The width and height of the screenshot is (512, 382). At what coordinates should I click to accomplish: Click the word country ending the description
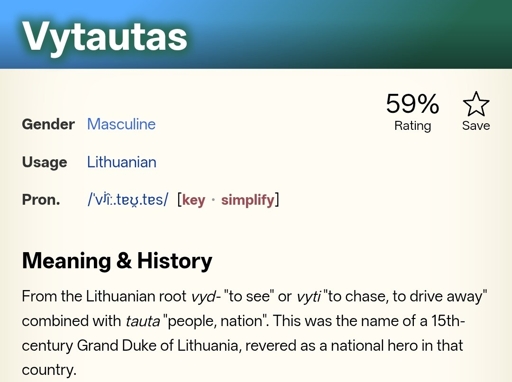(49, 370)
